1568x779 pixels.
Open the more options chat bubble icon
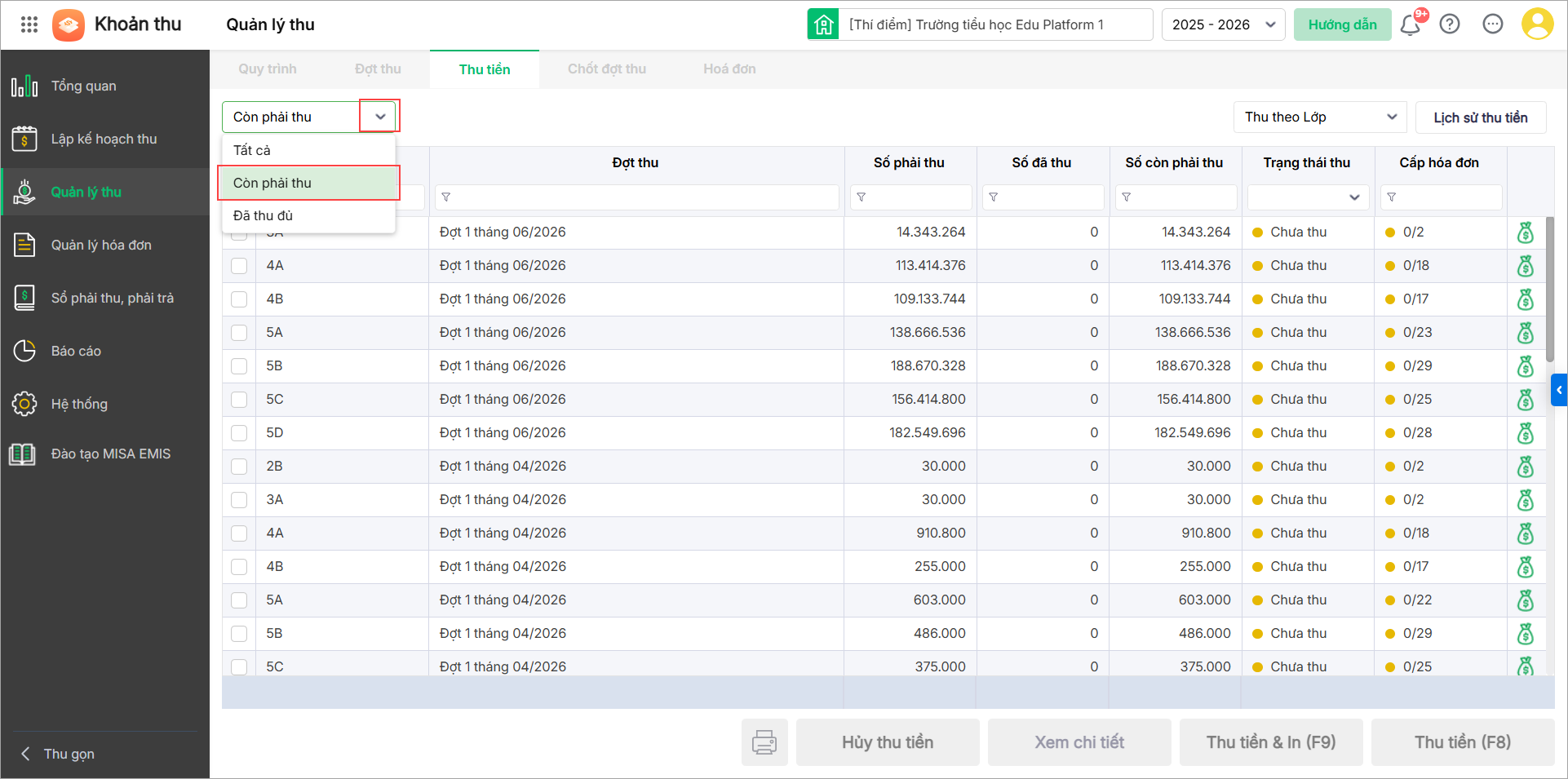[x=1493, y=24]
